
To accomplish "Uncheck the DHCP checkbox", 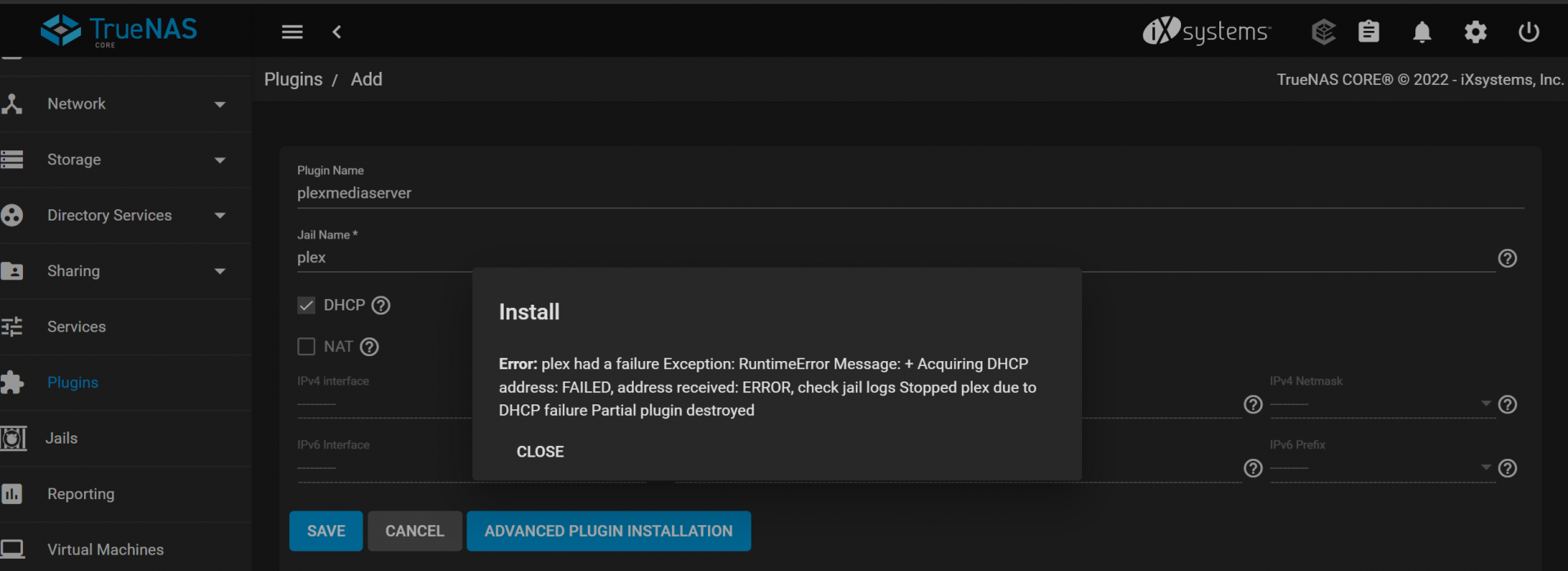I will (306, 306).
